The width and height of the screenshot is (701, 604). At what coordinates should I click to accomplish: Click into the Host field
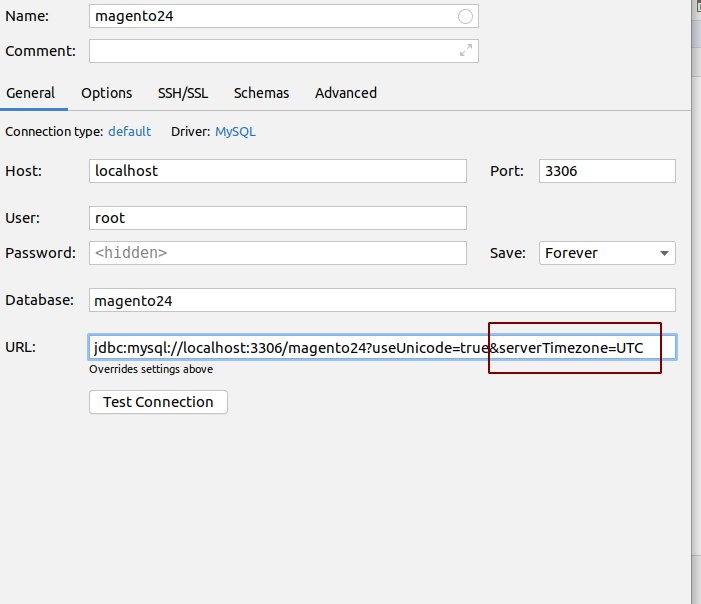point(278,171)
